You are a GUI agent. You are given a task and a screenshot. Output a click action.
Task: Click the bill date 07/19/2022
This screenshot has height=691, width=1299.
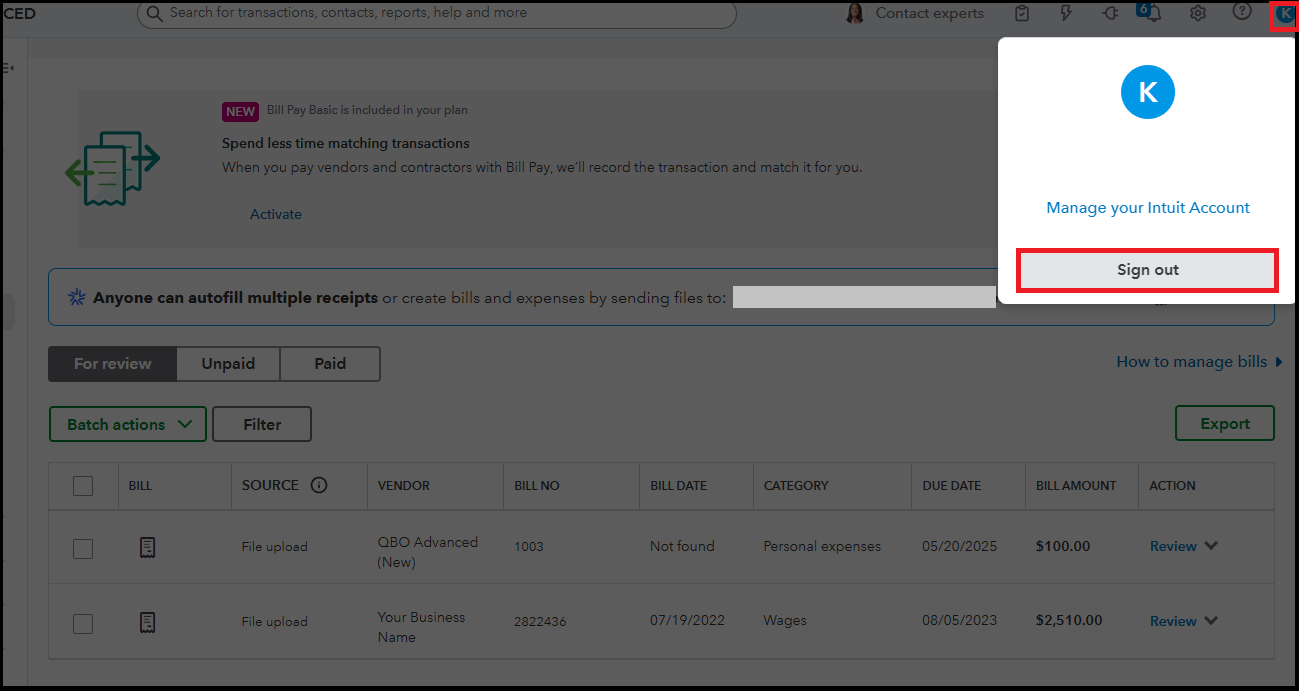click(x=686, y=621)
